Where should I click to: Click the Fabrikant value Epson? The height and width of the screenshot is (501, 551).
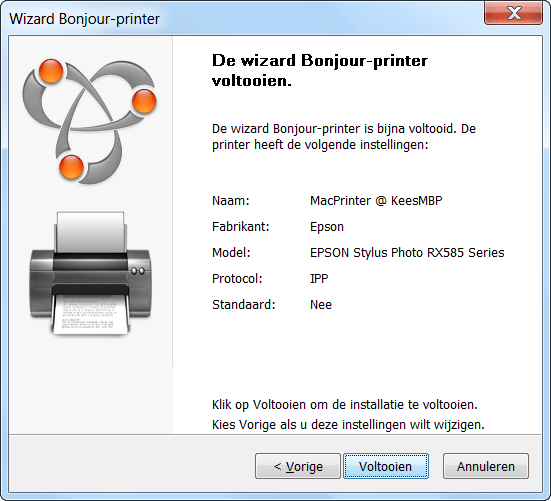(327, 227)
